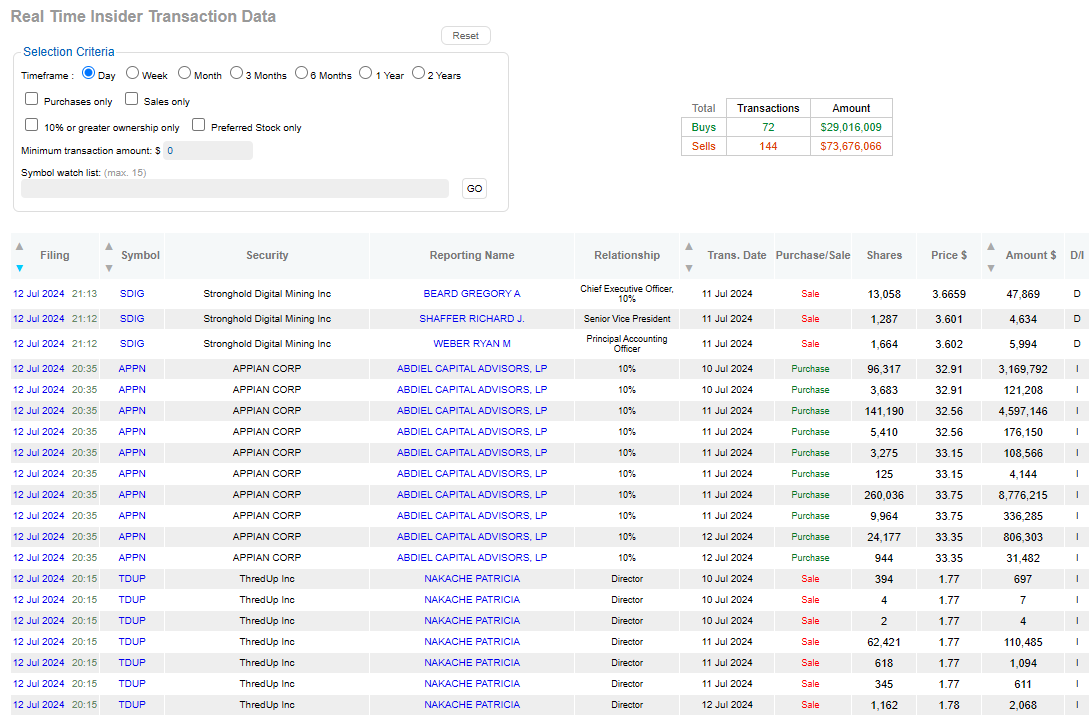Focus the Minimum transaction amount field
Screen dimensions: 1092x717
click(x=208, y=151)
